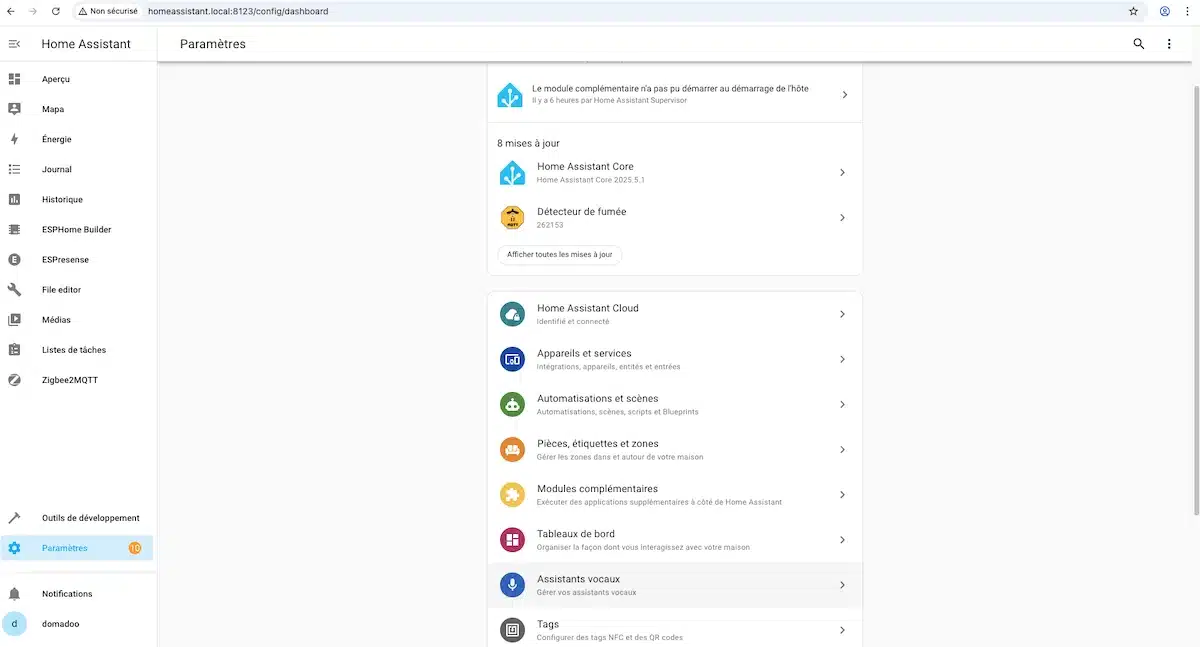Viewport: 1200px width, 647px height.
Task: Open the Énergie lightning icon
Action: pyautogui.click(x=14, y=139)
